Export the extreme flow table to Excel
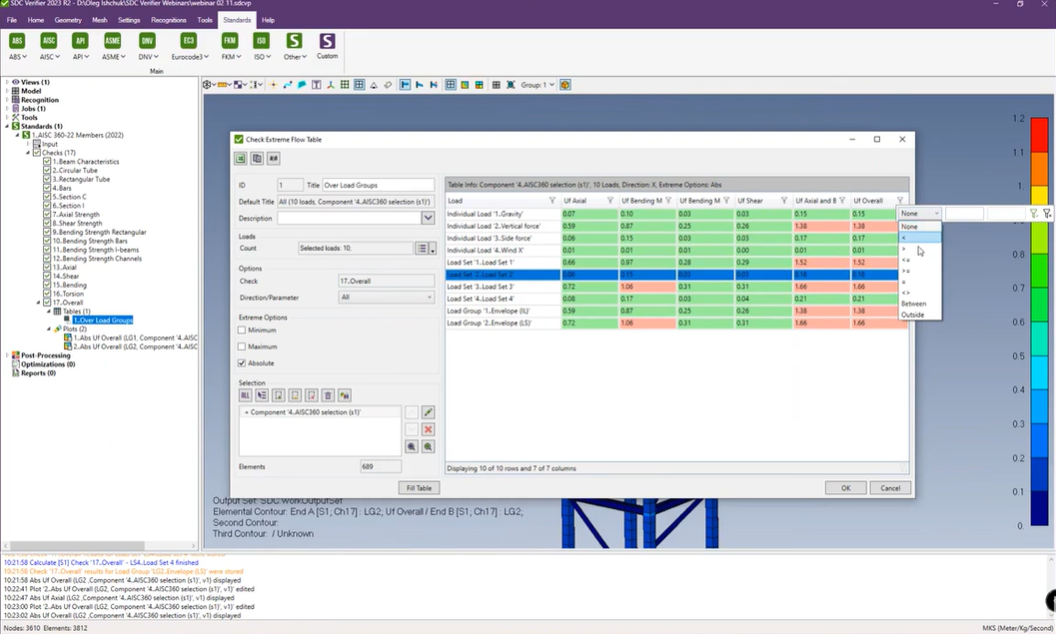Viewport: 1056px width, 634px height. [x=240, y=159]
